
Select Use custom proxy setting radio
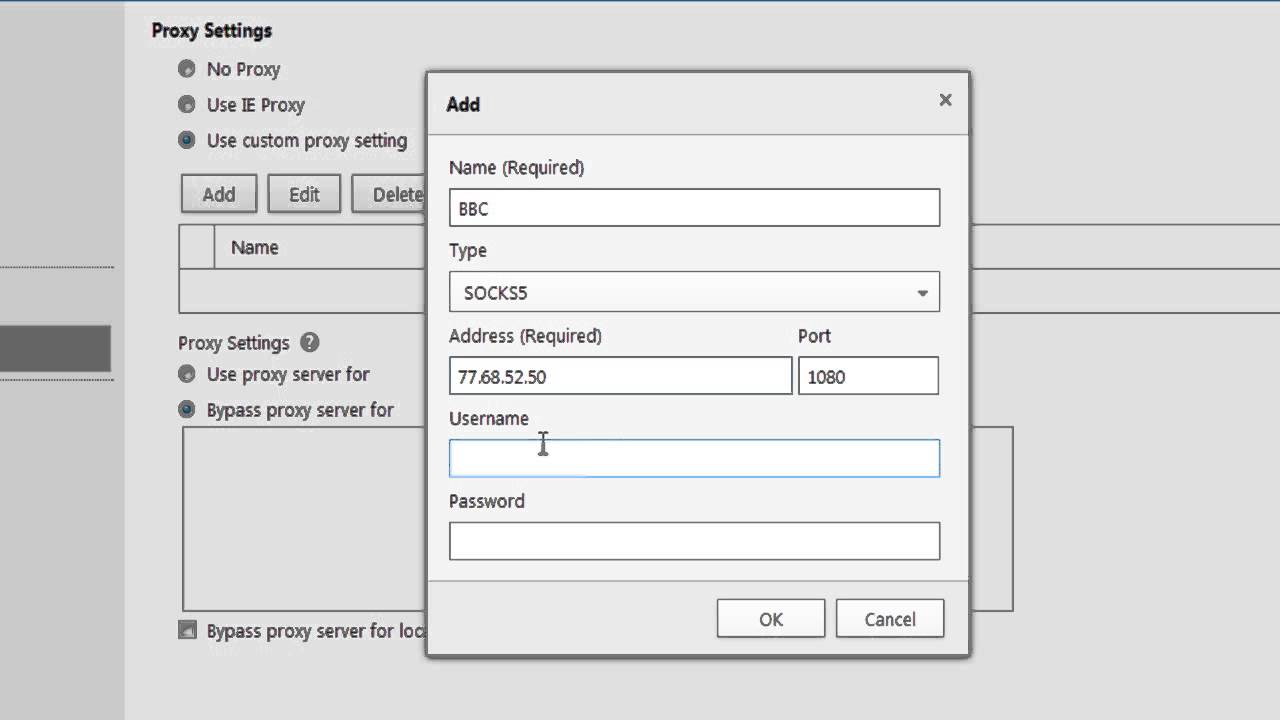(x=187, y=140)
